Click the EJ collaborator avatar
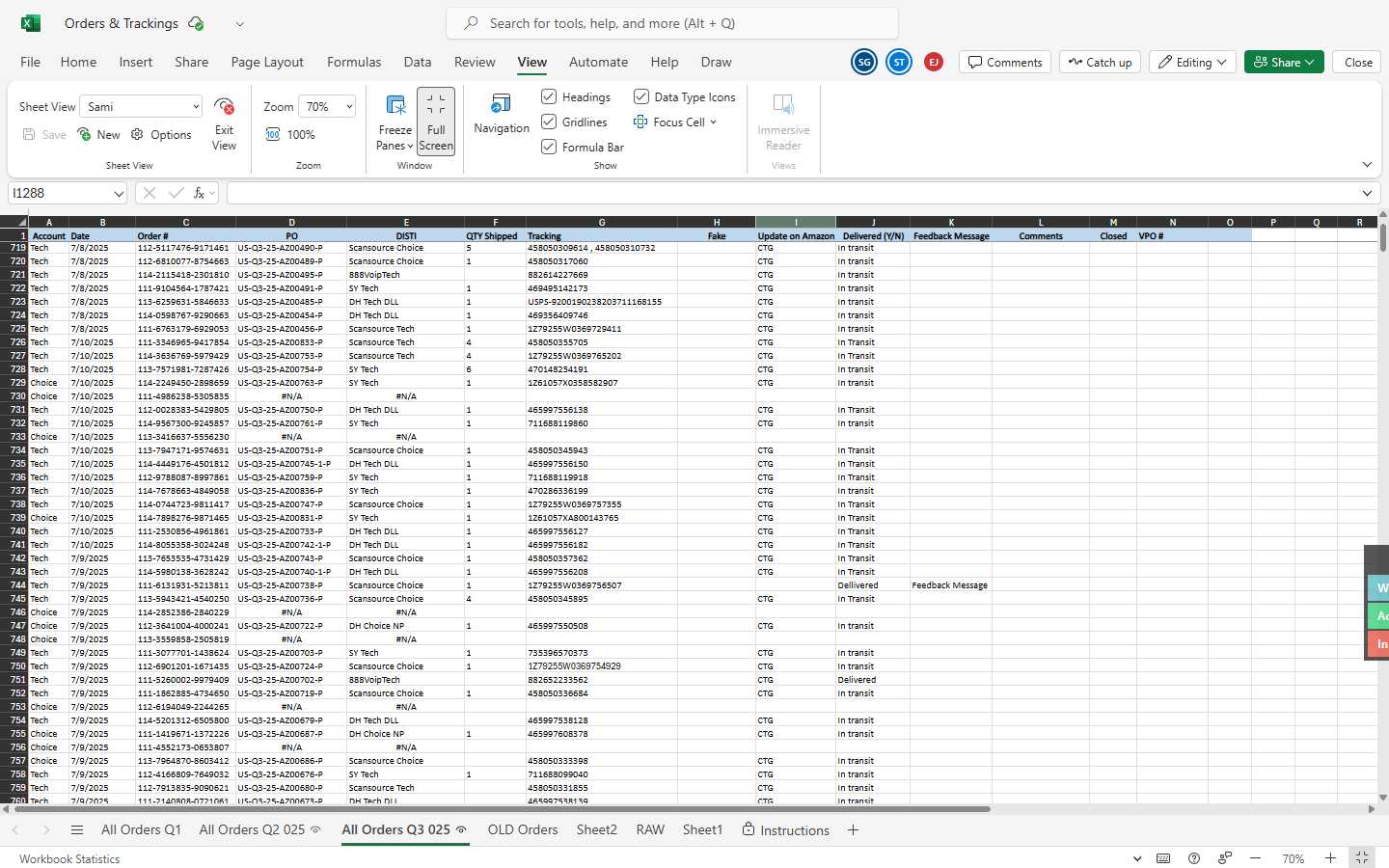 [934, 62]
